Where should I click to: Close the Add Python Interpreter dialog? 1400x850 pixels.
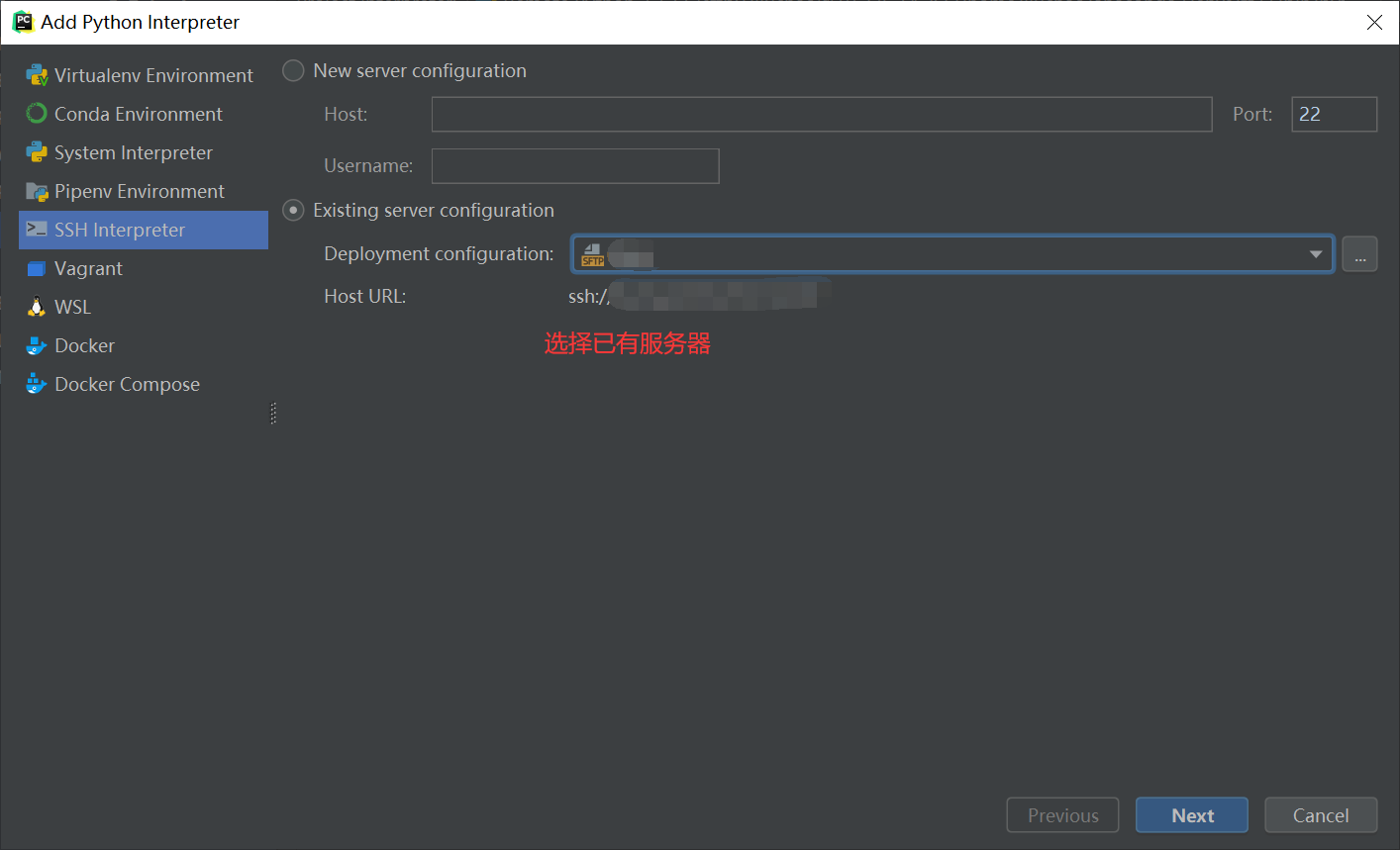(x=1374, y=22)
